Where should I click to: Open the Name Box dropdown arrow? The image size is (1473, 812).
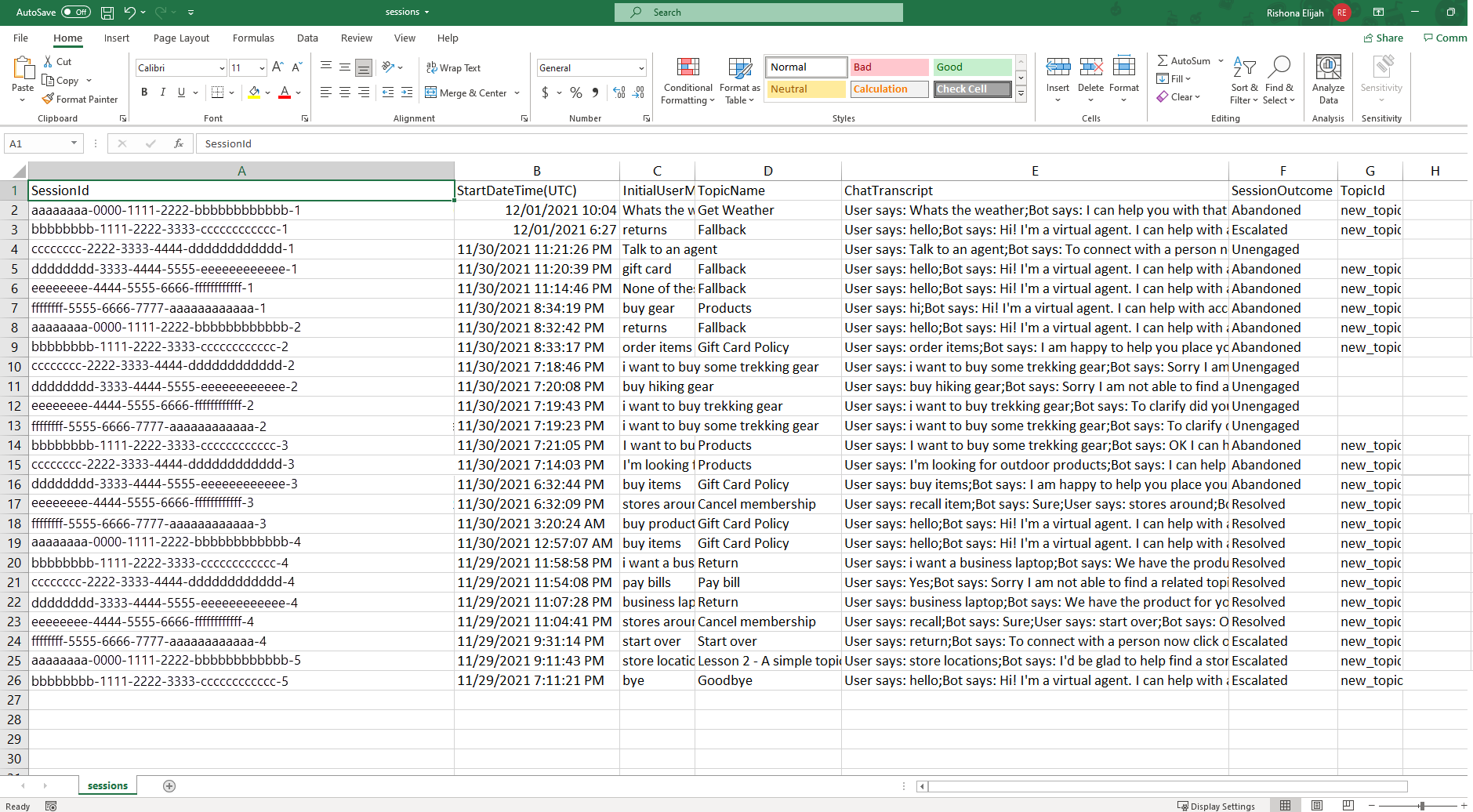(74, 143)
